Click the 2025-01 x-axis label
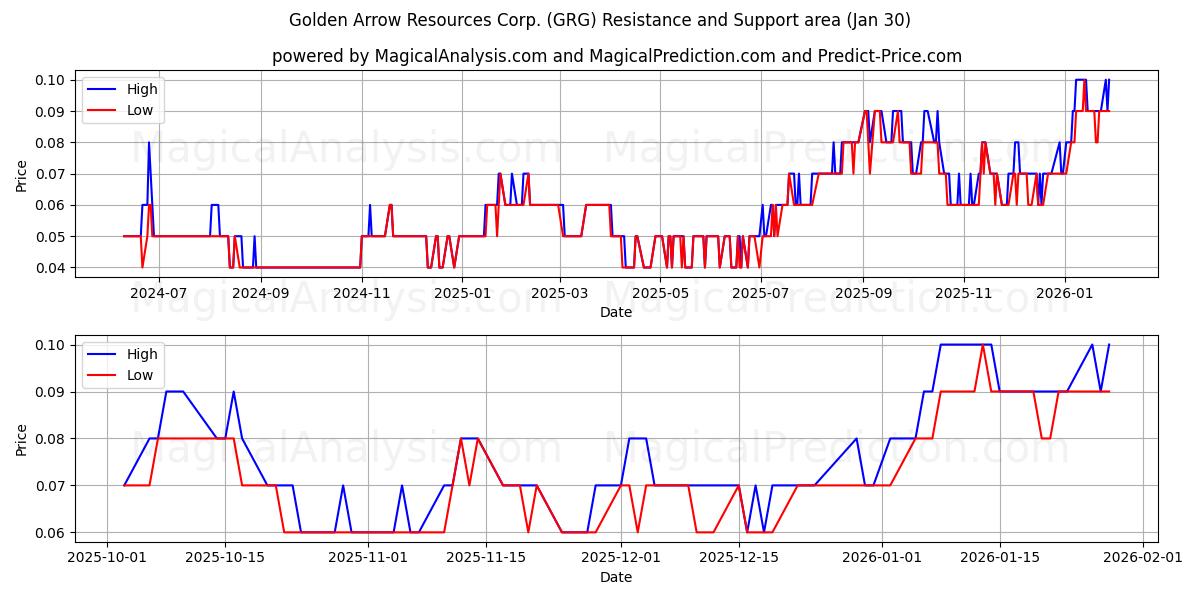The image size is (1200, 600). [462, 294]
